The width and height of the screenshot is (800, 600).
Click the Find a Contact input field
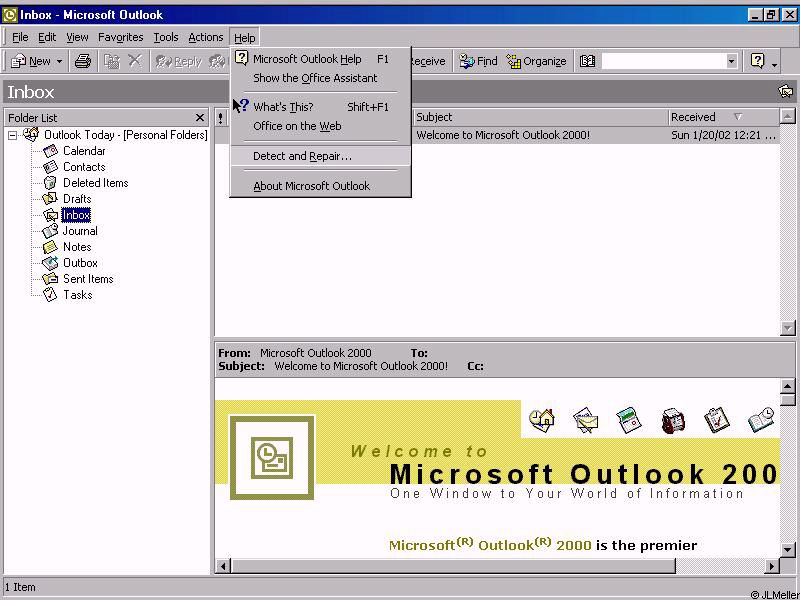[664, 61]
